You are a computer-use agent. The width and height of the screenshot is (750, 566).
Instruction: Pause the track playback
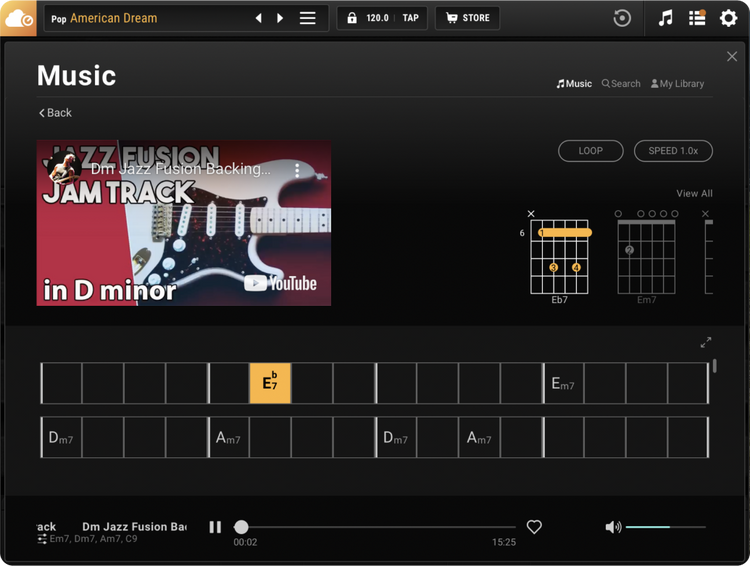tap(215, 527)
